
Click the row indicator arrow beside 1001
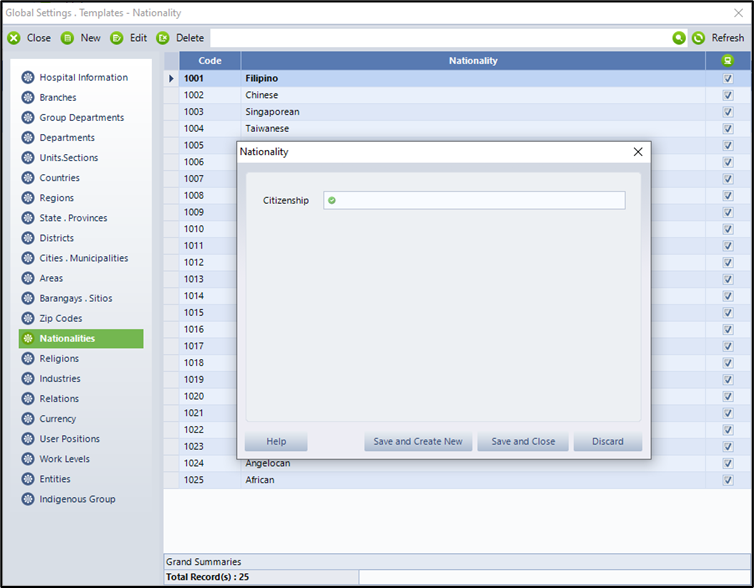coord(171,78)
